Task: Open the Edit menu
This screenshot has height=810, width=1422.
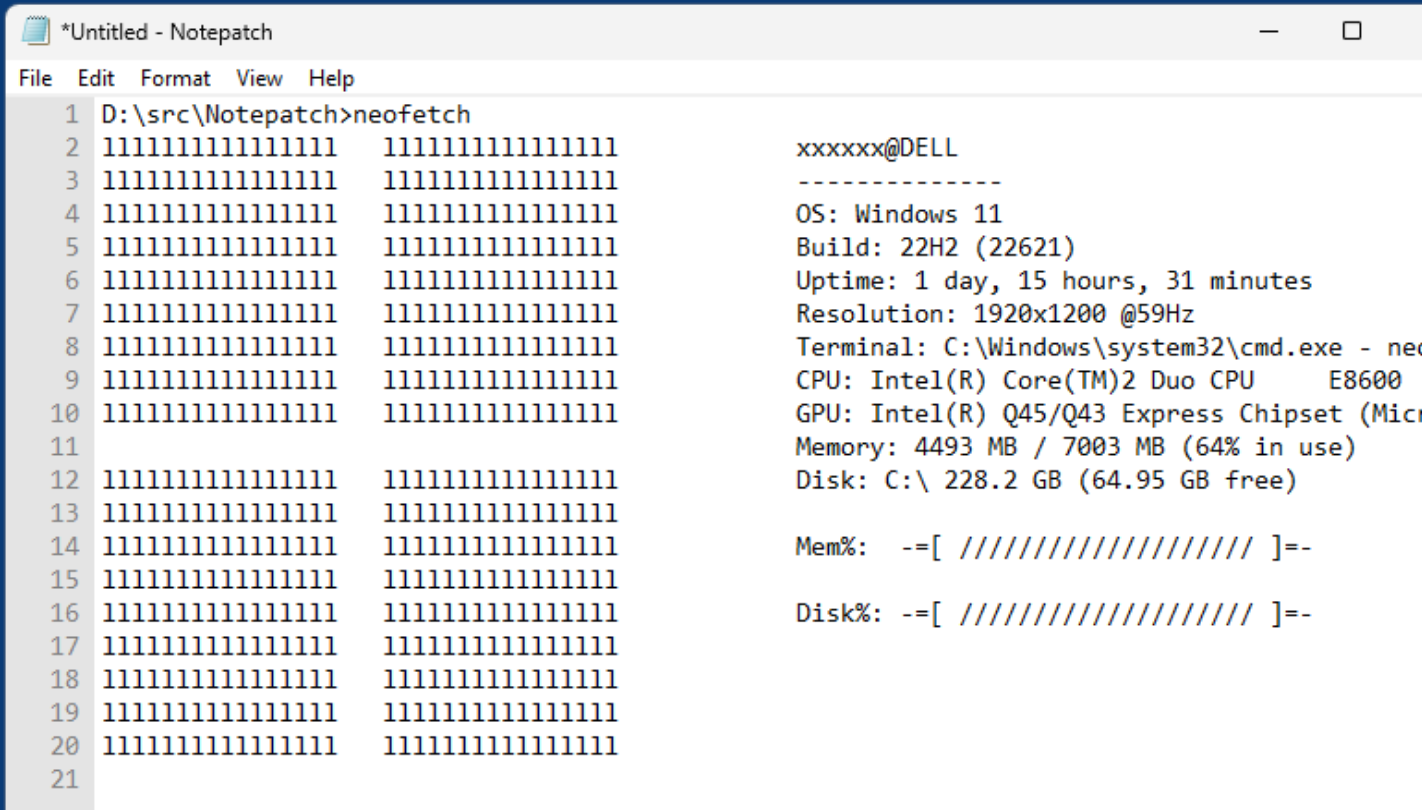Action: (x=95, y=78)
